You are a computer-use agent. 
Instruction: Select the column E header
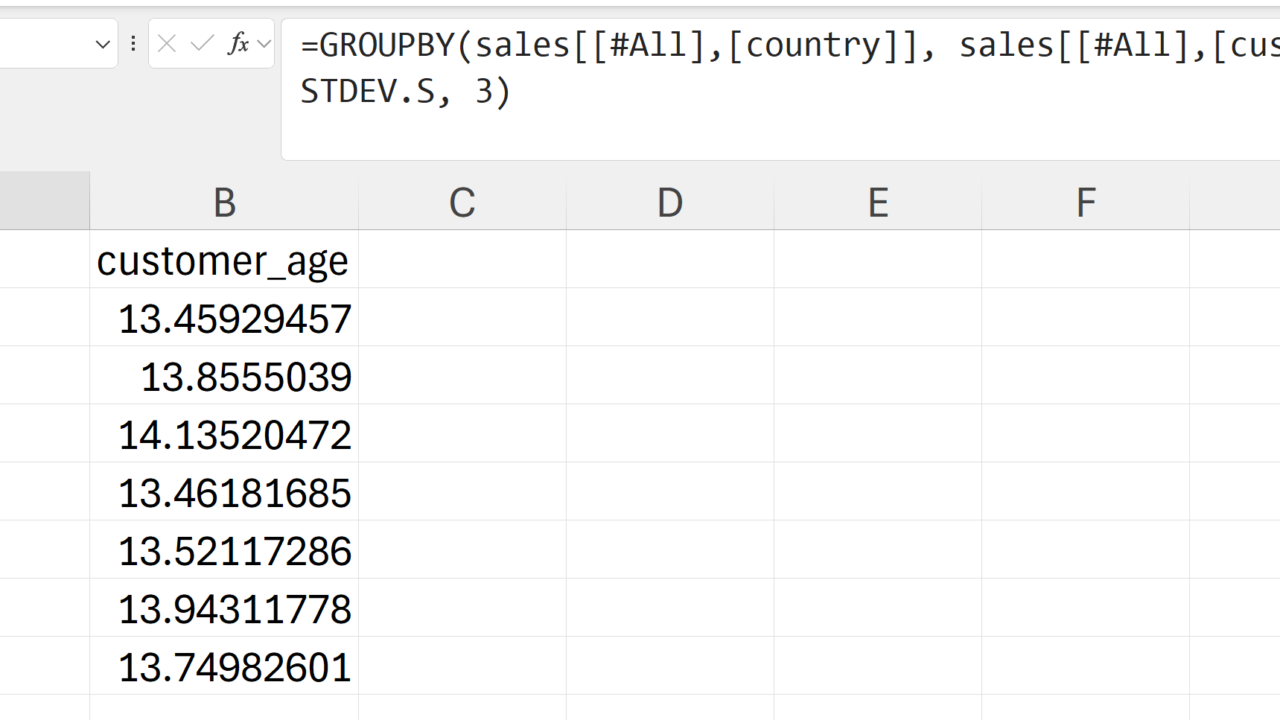point(878,203)
